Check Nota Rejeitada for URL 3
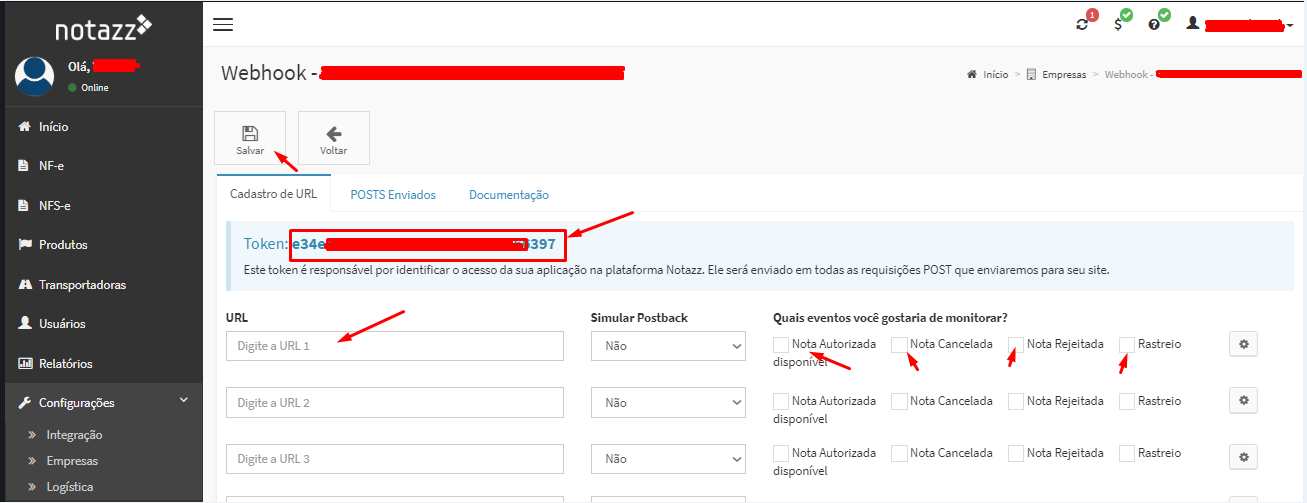1307x503 pixels. (1016, 453)
